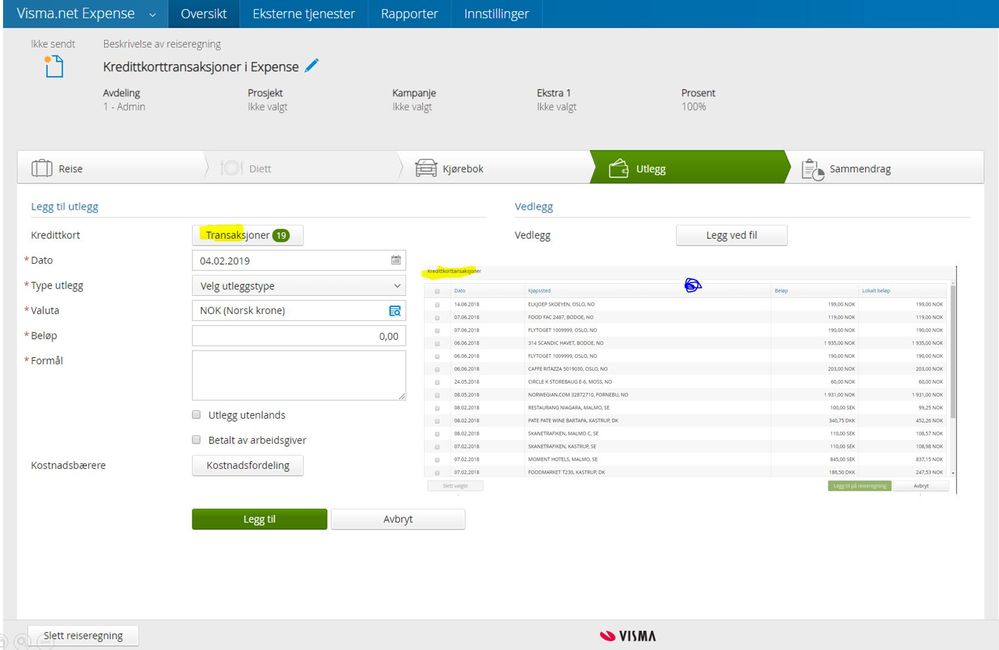Open the Eksterne tjenester menu
The height and width of the screenshot is (650, 999).
303,13
